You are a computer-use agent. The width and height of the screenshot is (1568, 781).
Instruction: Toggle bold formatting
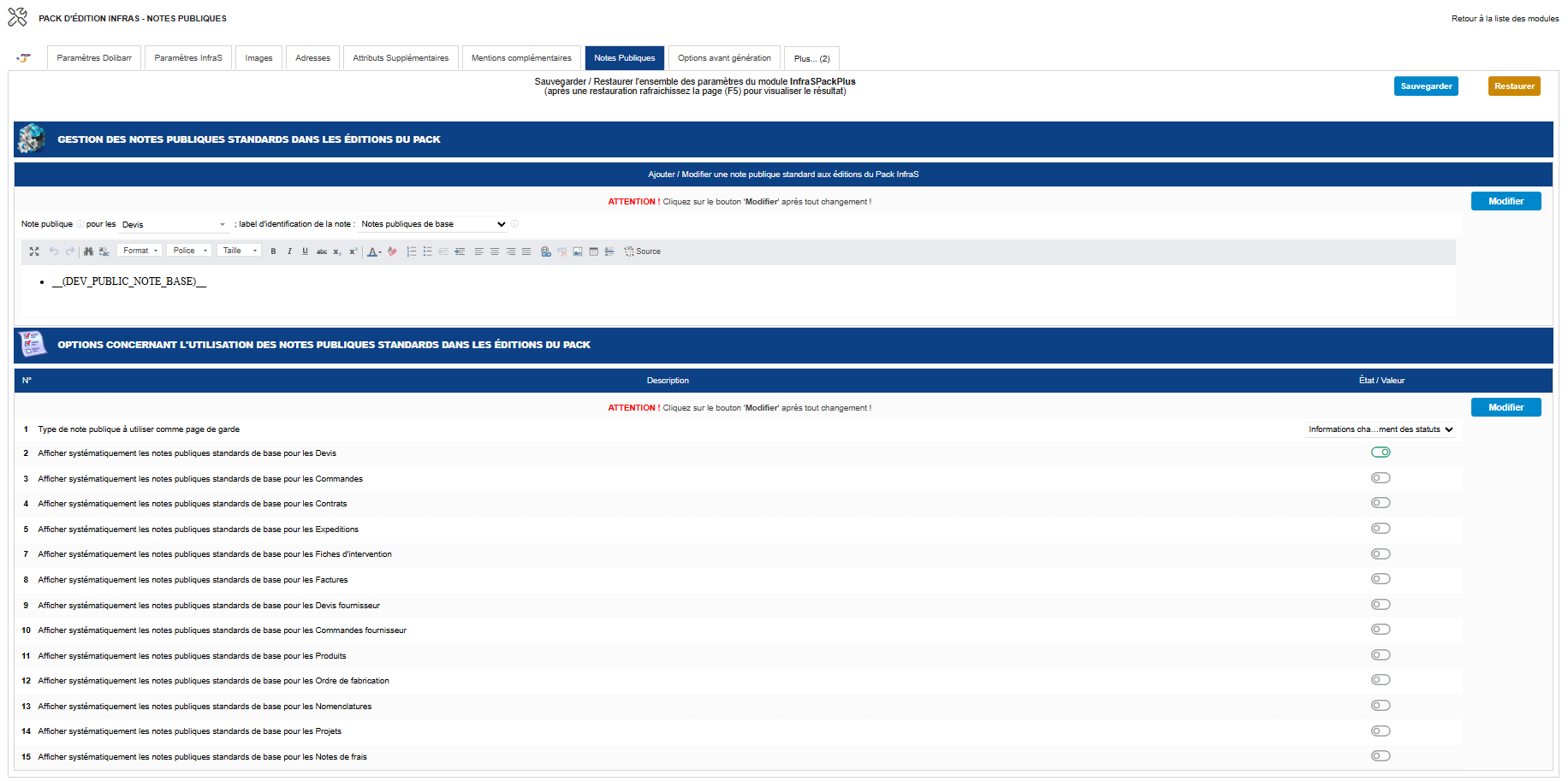[x=273, y=251]
